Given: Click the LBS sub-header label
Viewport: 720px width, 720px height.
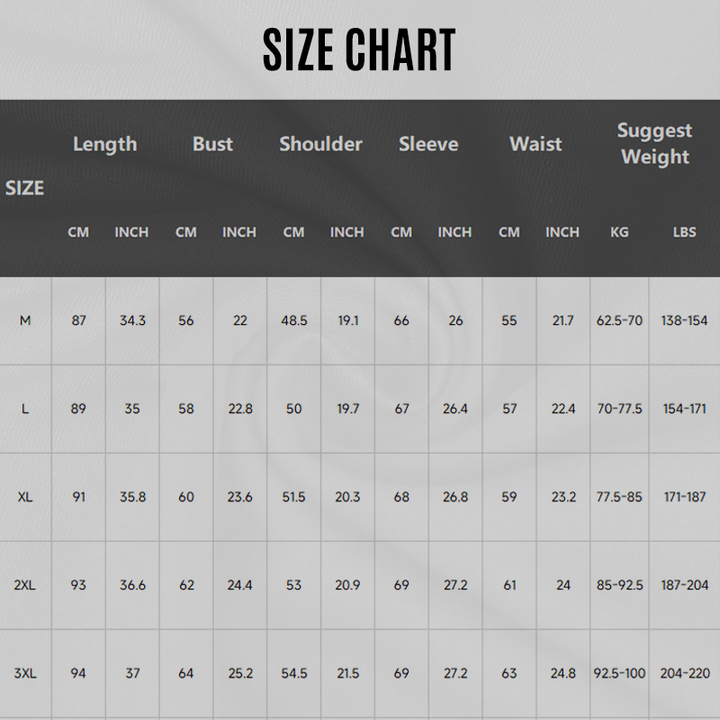Looking at the screenshot, I should tap(684, 232).
